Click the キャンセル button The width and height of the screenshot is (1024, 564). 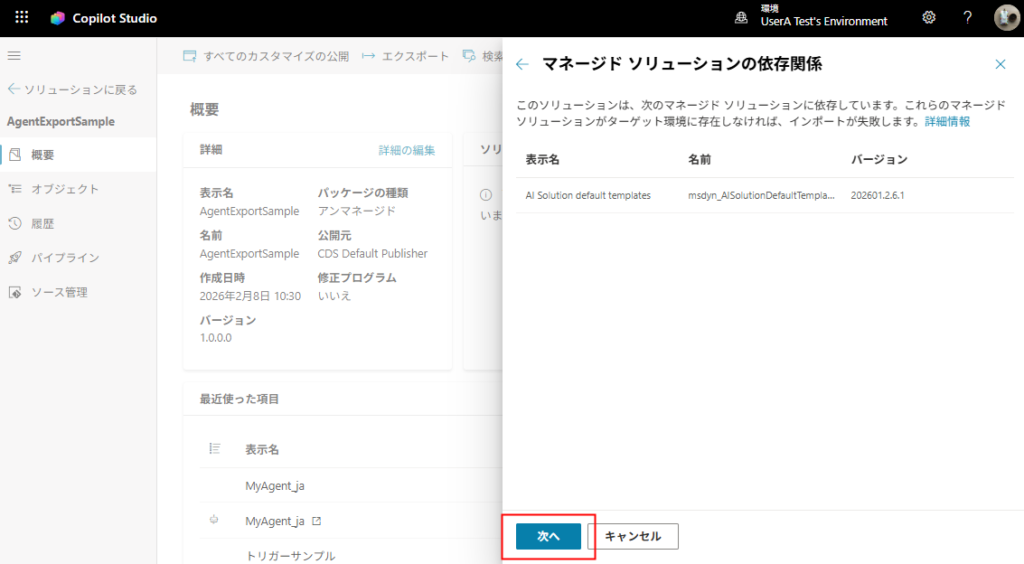633,537
